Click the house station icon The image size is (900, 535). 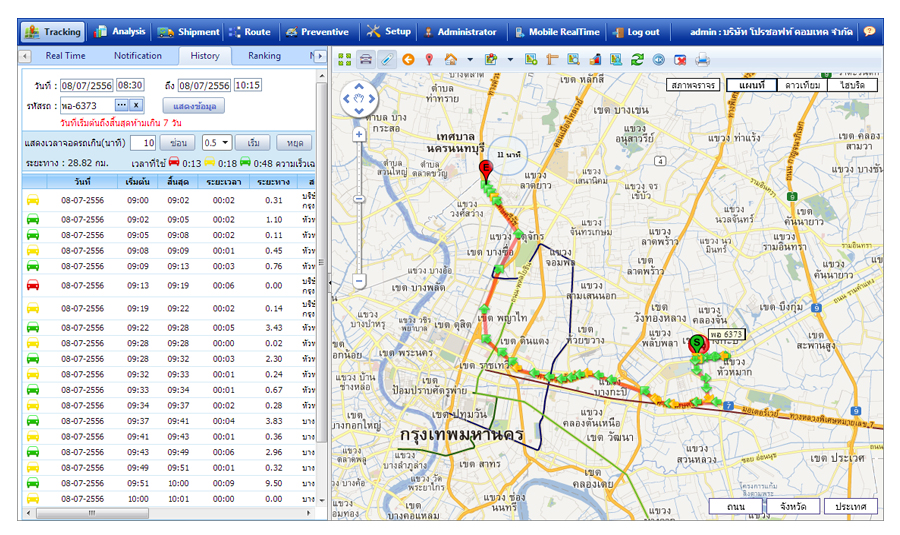tap(451, 59)
